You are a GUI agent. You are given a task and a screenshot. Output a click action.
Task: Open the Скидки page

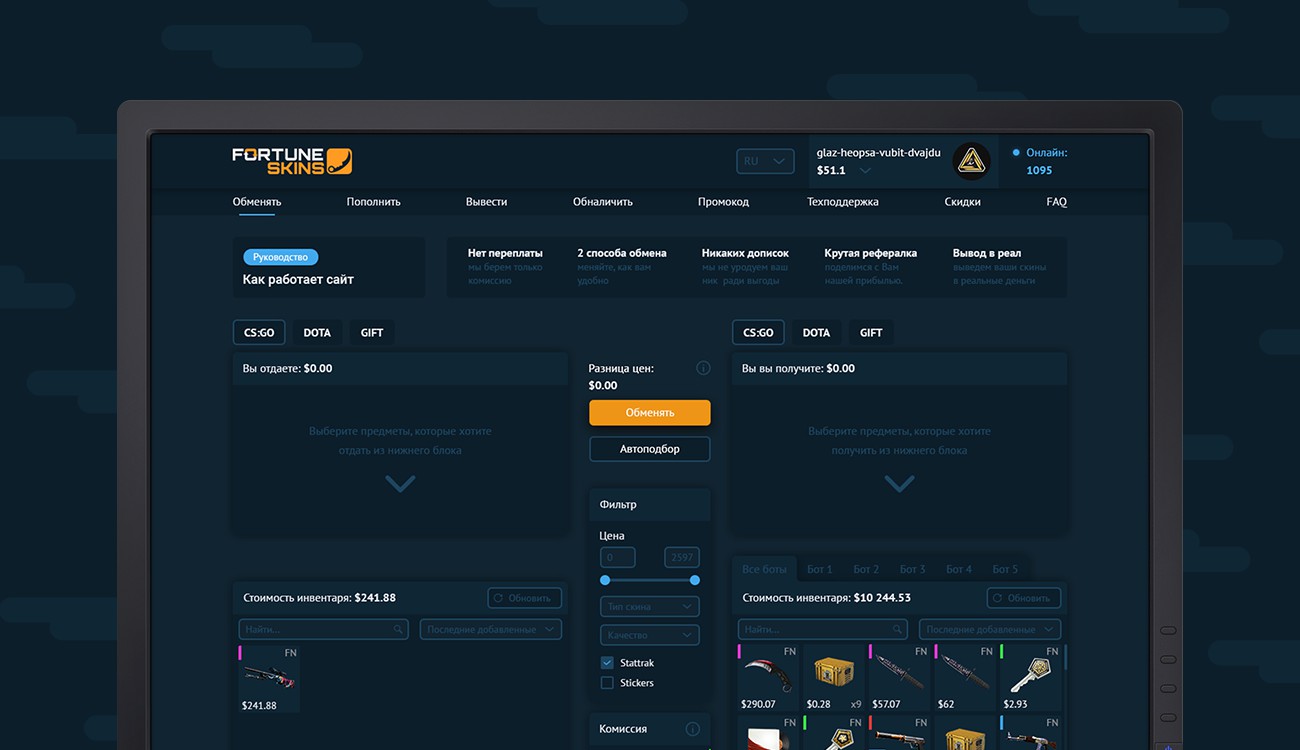tap(962, 202)
